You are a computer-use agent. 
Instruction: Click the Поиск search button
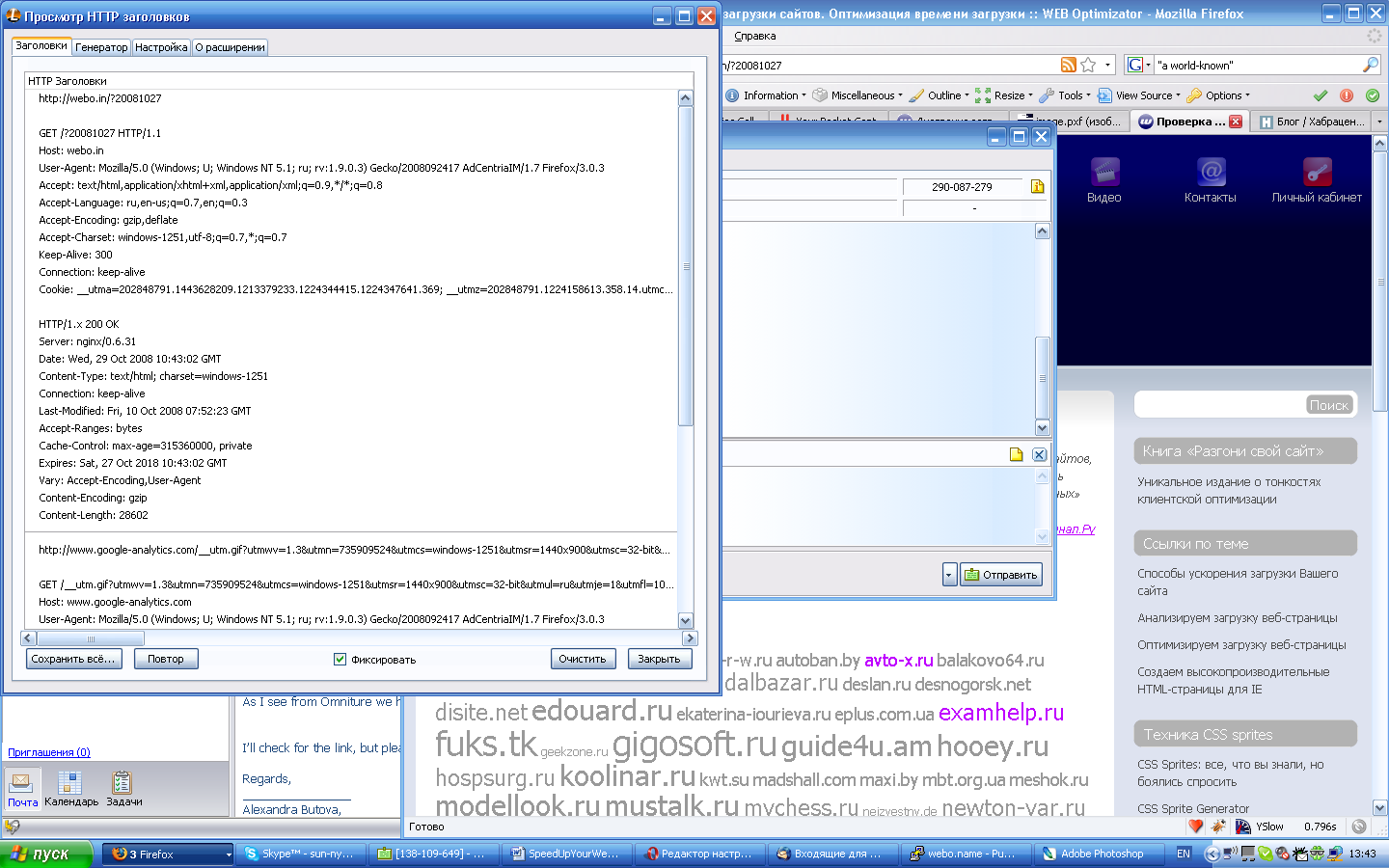click(1329, 405)
